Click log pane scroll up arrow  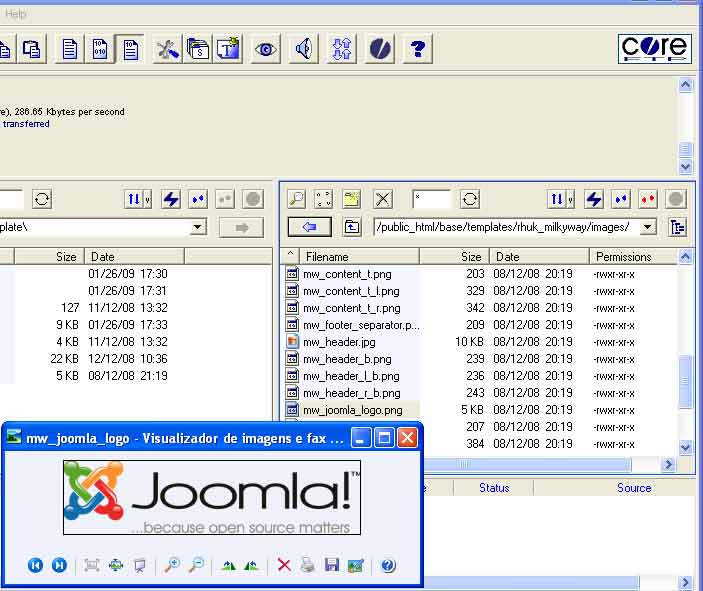point(685,84)
